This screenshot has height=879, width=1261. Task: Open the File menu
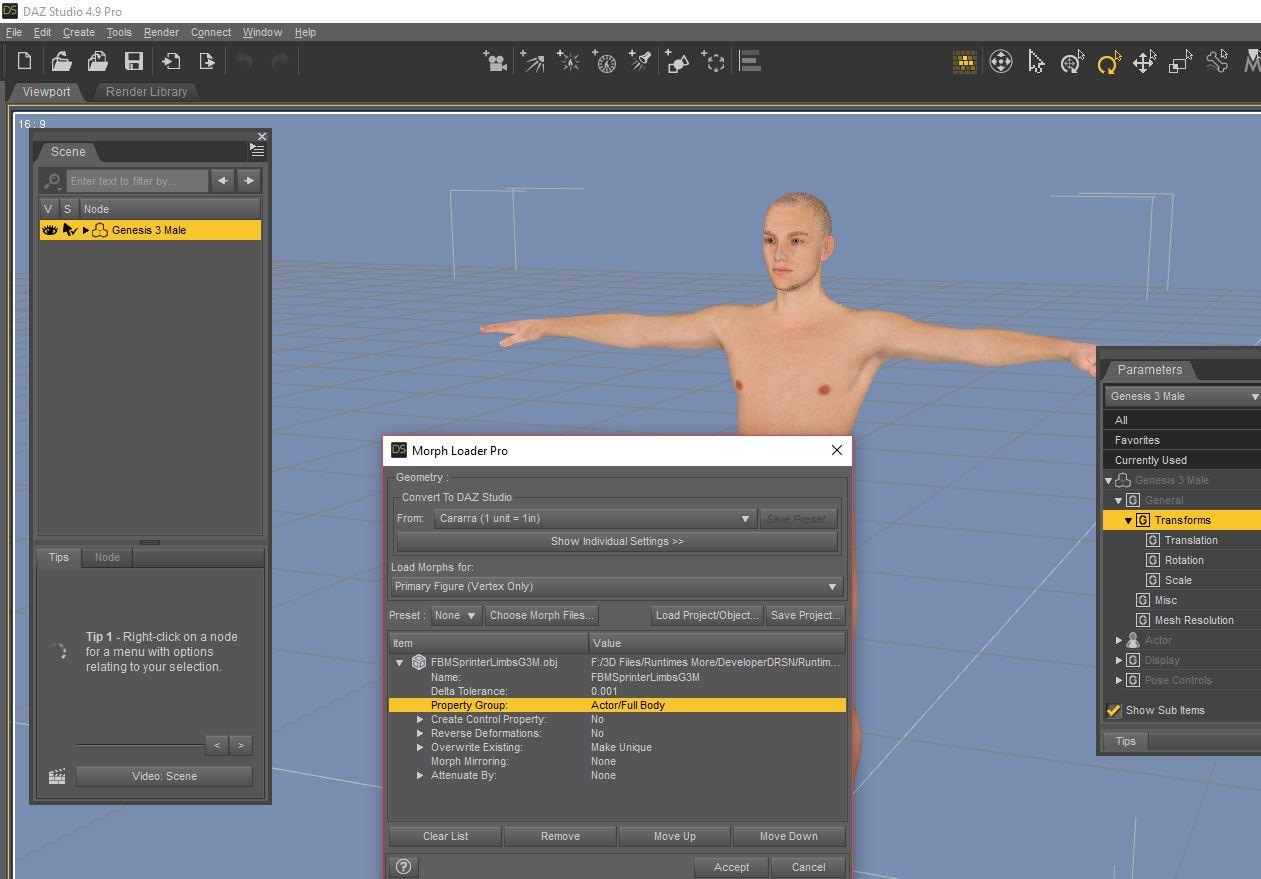point(13,32)
